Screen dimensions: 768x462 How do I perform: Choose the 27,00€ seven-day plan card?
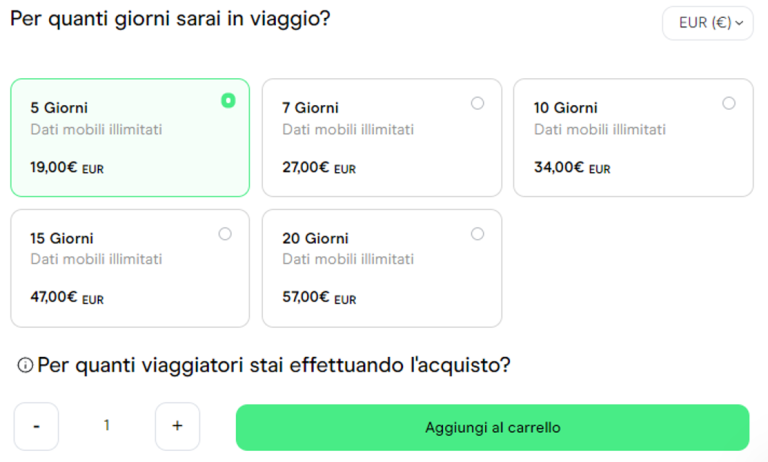[382, 138]
